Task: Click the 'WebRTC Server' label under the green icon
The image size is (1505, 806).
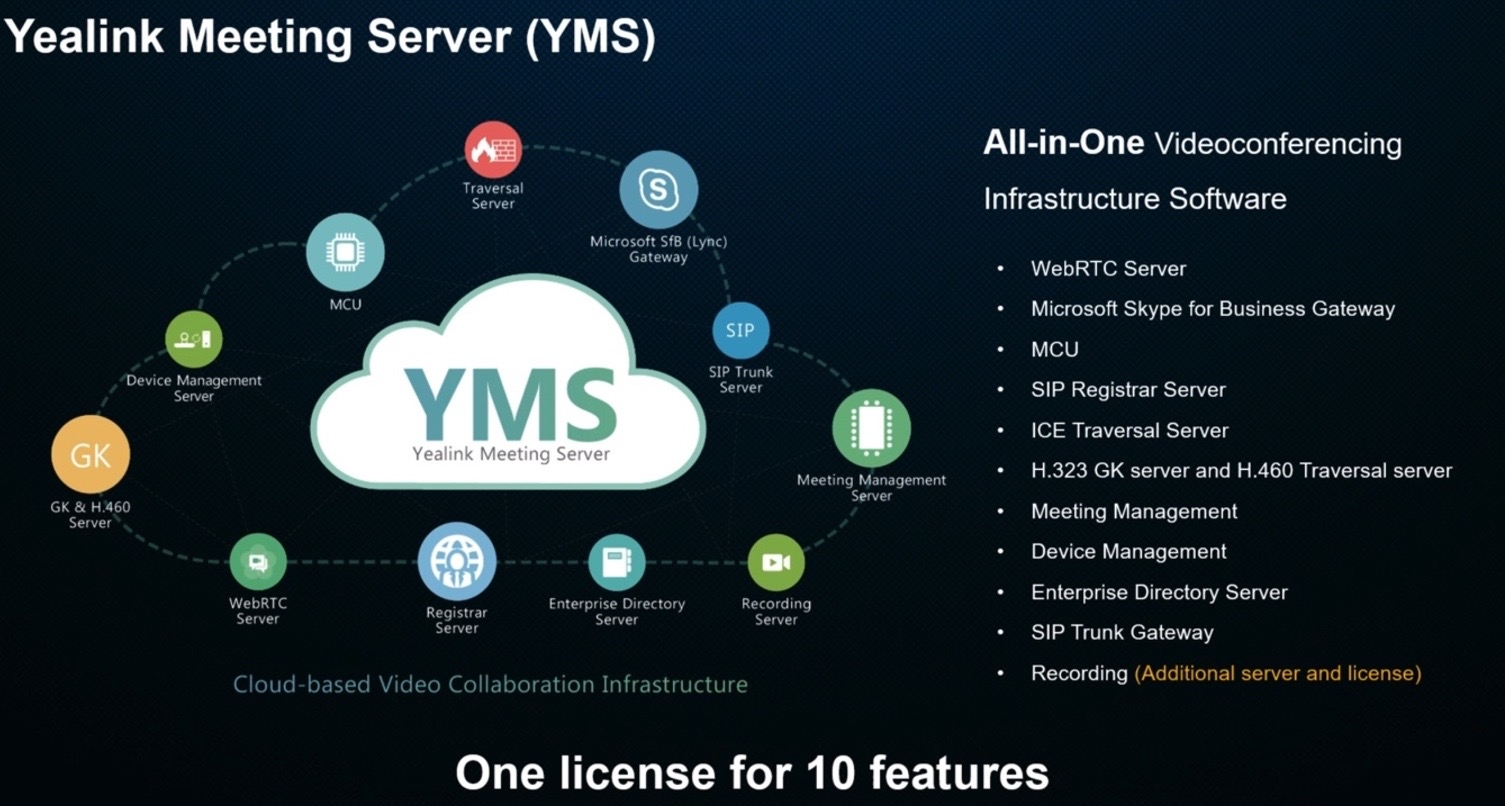Action: point(258,611)
